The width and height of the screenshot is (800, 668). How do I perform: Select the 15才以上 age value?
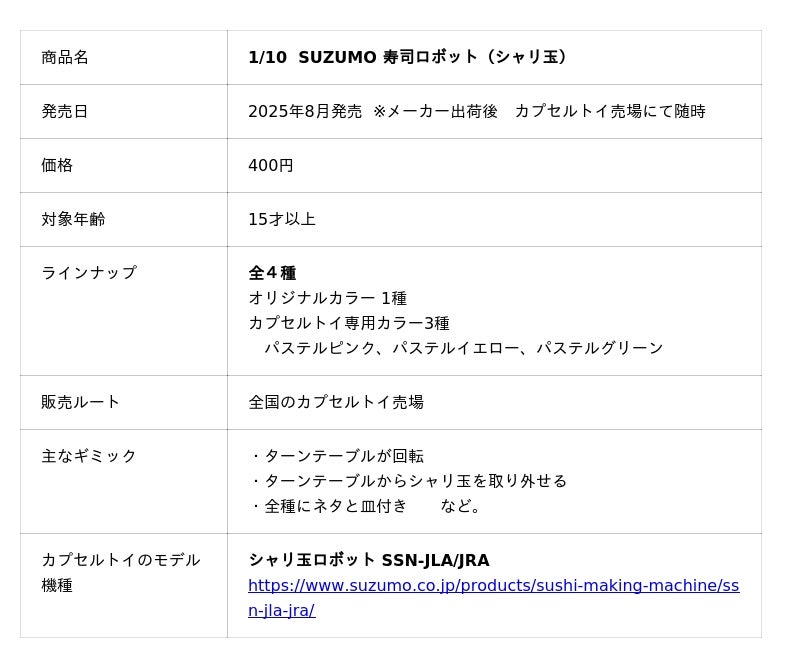[x=282, y=220]
